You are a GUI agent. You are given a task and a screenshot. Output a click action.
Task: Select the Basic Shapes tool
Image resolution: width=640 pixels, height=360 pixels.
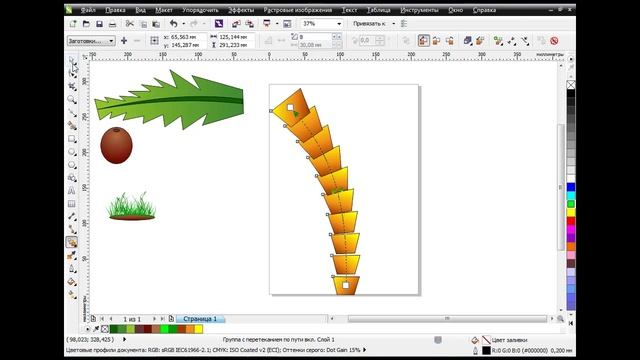pyautogui.click(x=72, y=178)
